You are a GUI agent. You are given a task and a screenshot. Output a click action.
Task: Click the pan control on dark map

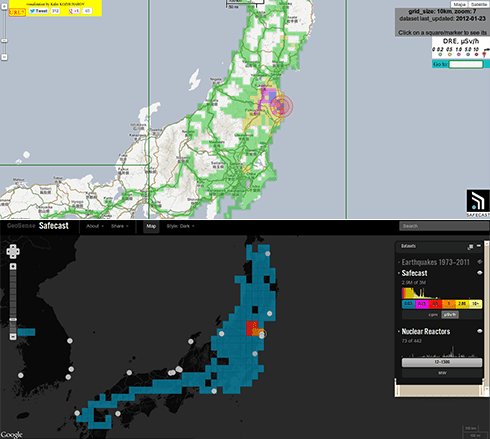(x=13, y=251)
